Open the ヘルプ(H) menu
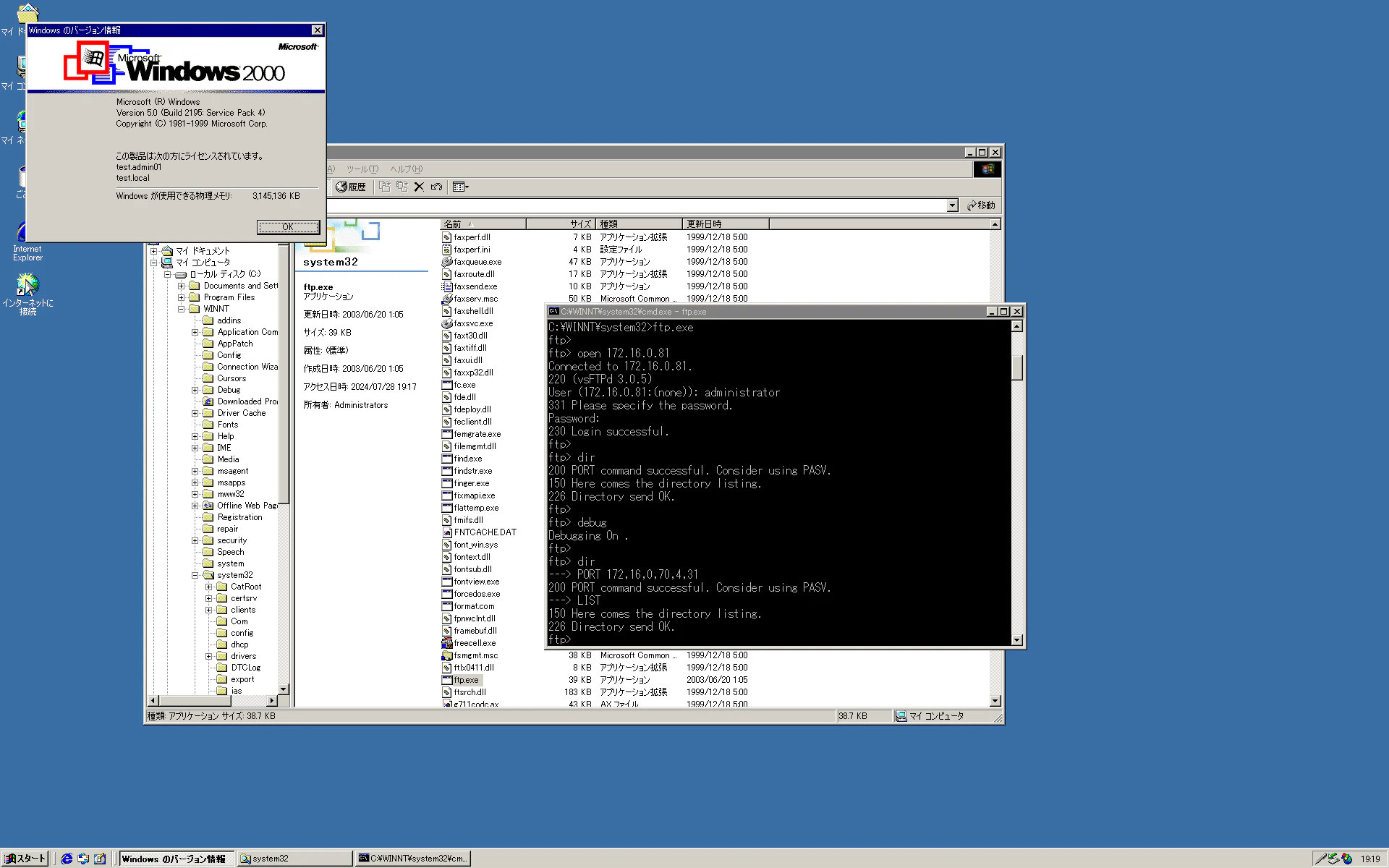The image size is (1389, 868). (x=407, y=169)
